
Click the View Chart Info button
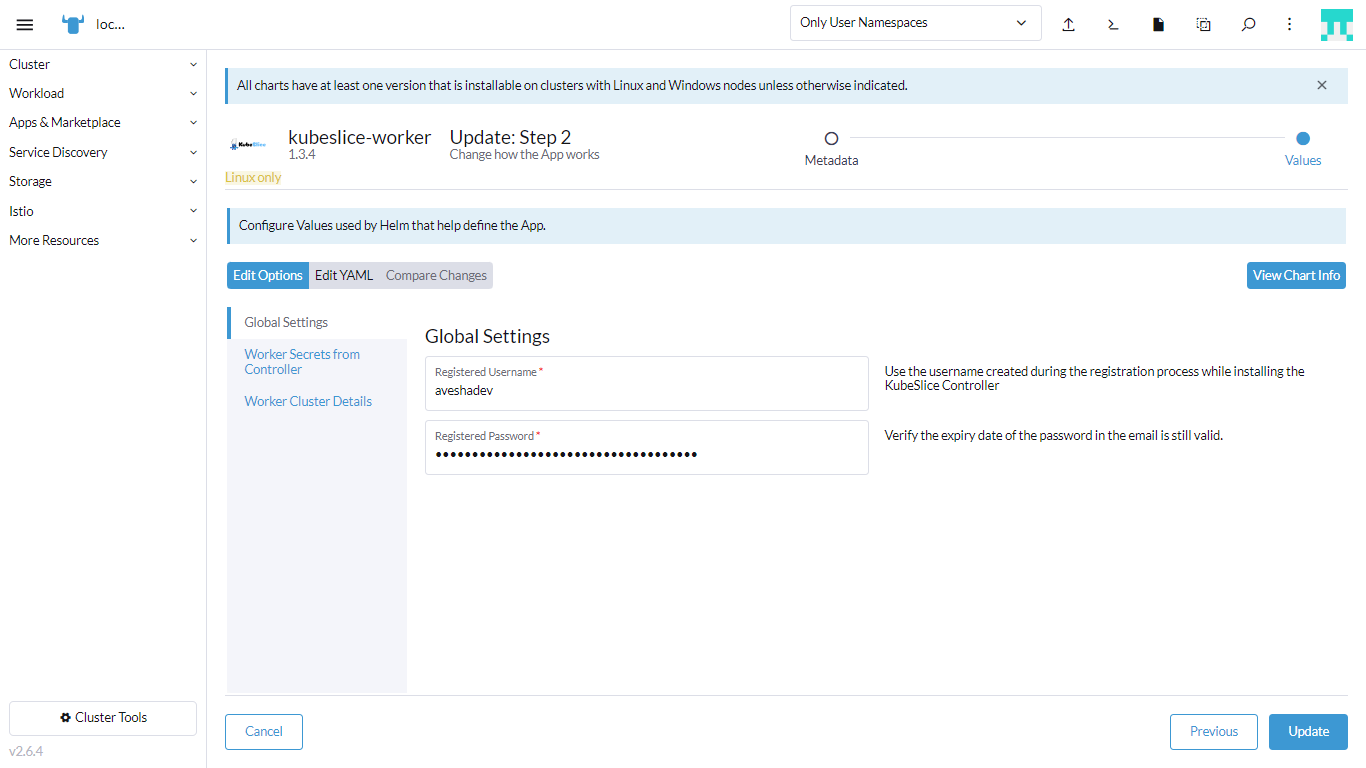(x=1296, y=275)
